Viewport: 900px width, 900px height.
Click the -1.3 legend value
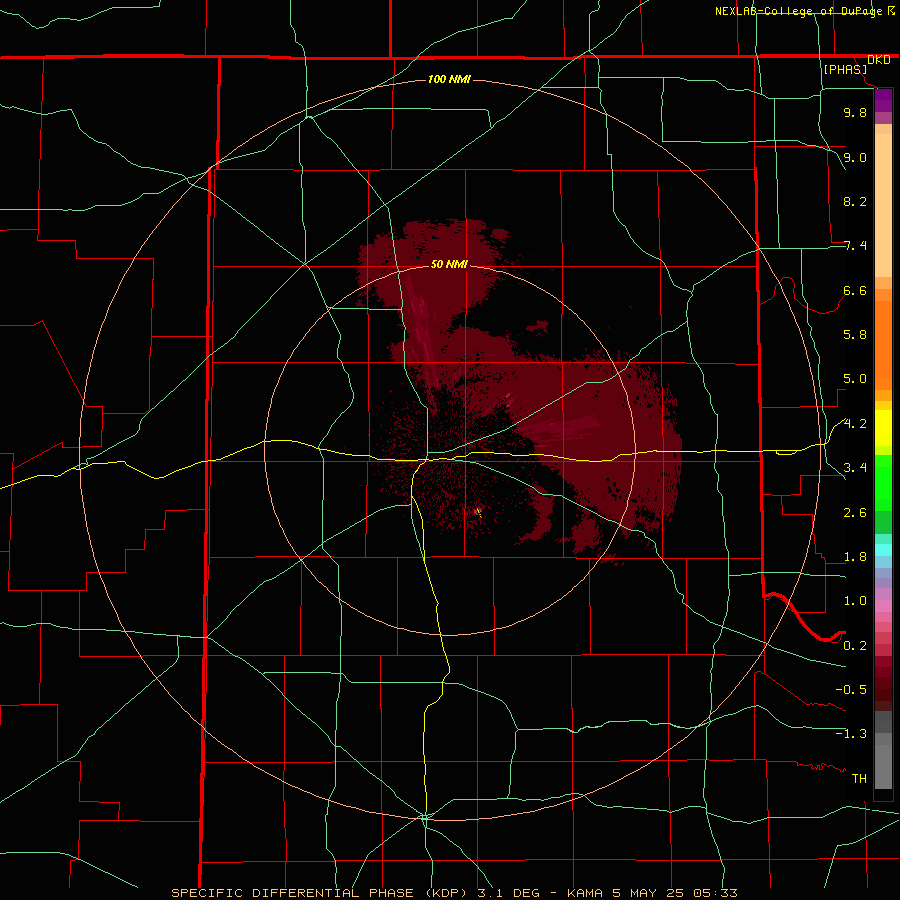(851, 734)
